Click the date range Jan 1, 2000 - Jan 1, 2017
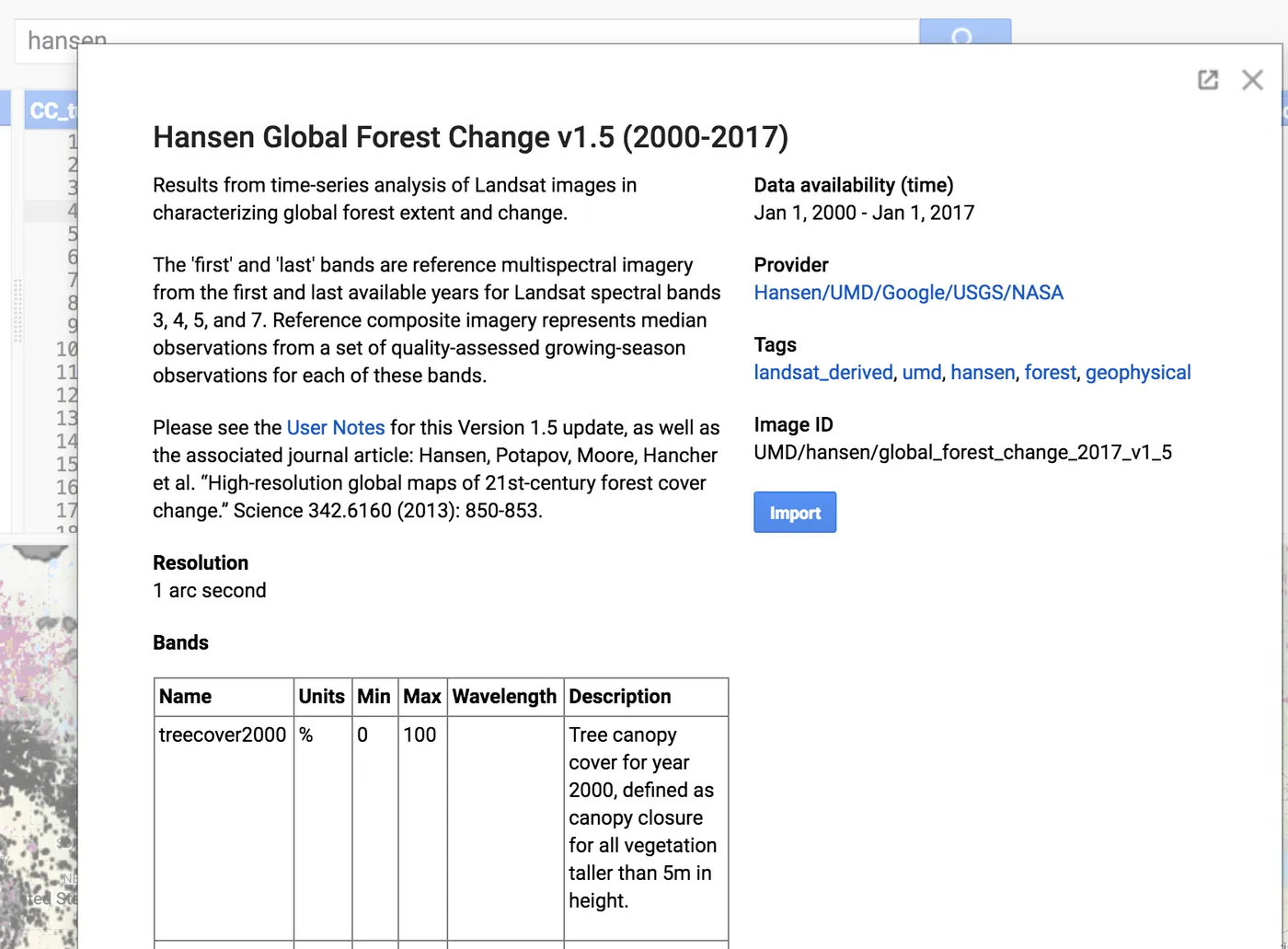Screen dimensions: 1288x949 864,213
